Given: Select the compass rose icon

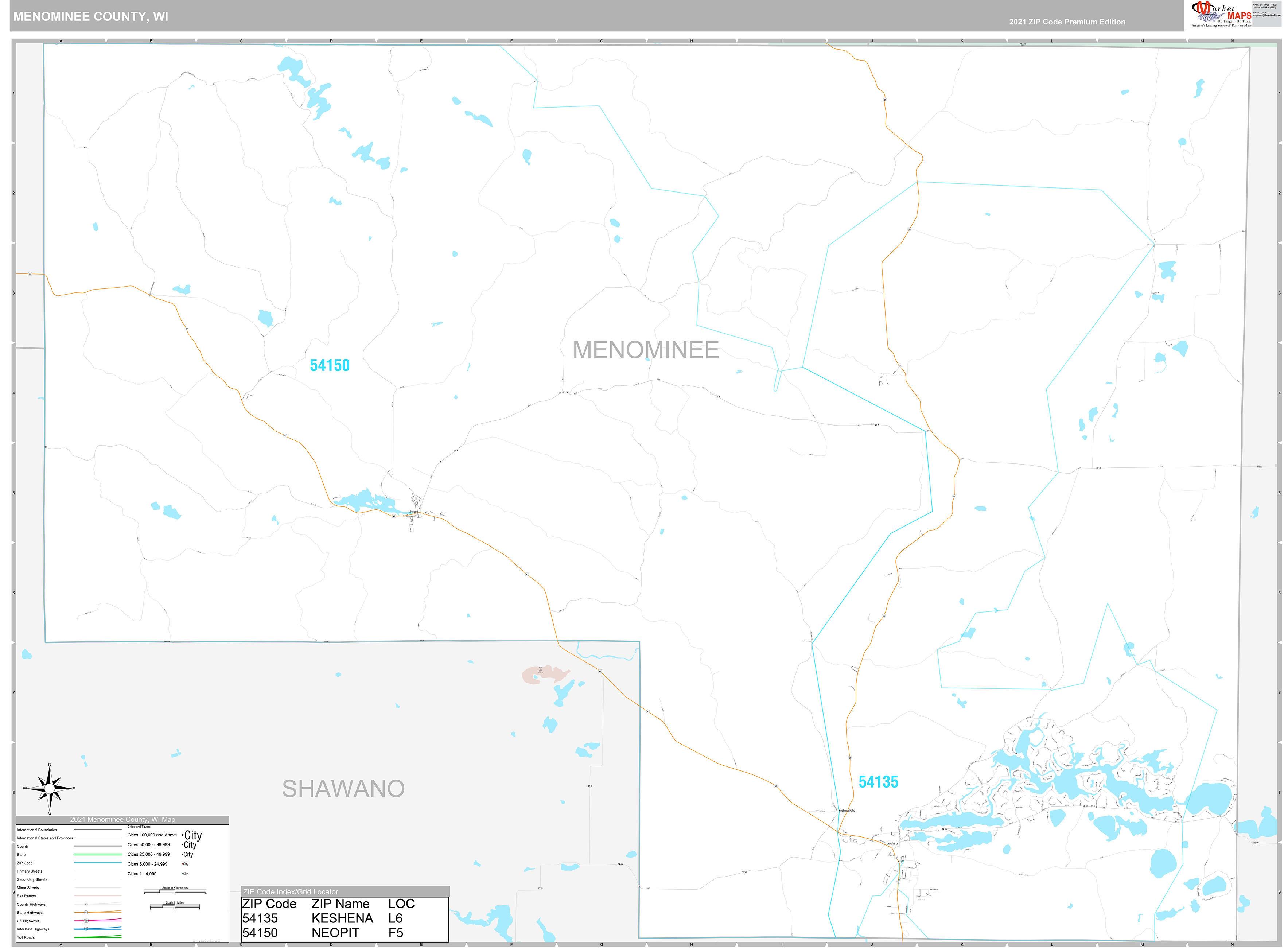Looking at the screenshot, I should pyautogui.click(x=50, y=790).
